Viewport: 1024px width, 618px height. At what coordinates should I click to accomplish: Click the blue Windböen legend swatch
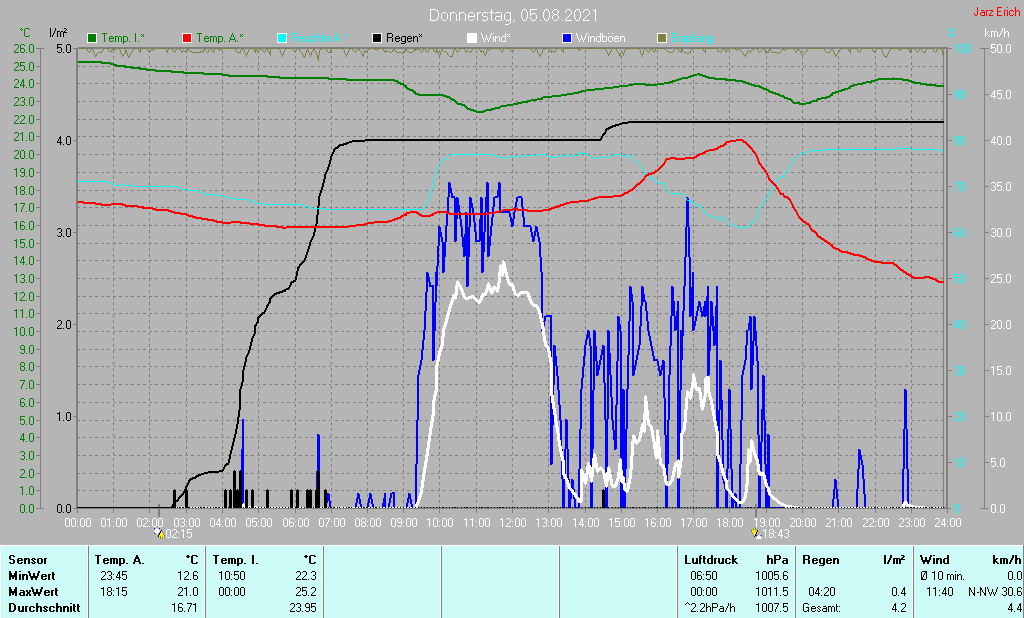[x=566, y=39]
